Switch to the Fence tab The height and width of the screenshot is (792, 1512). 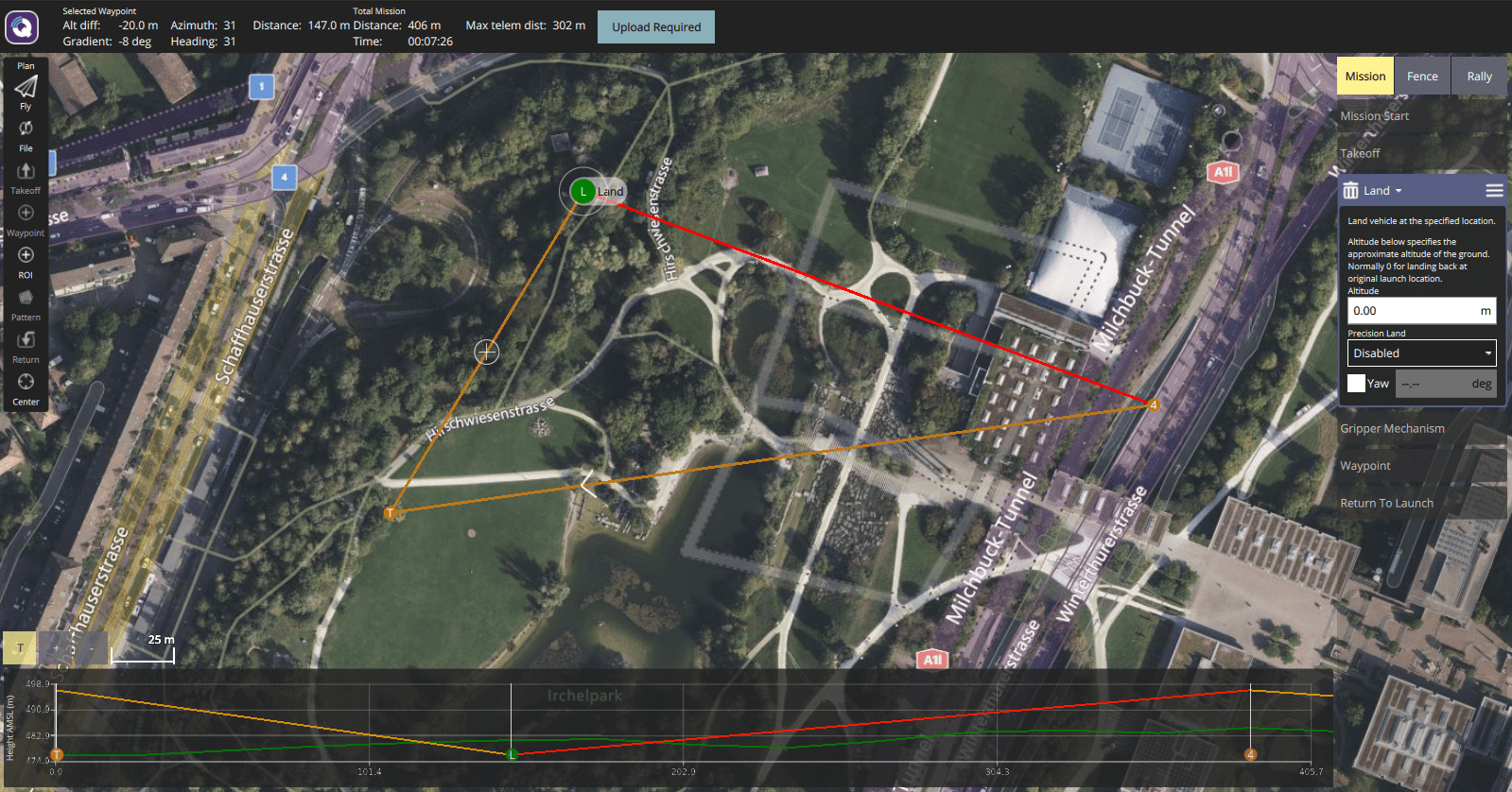click(1421, 77)
